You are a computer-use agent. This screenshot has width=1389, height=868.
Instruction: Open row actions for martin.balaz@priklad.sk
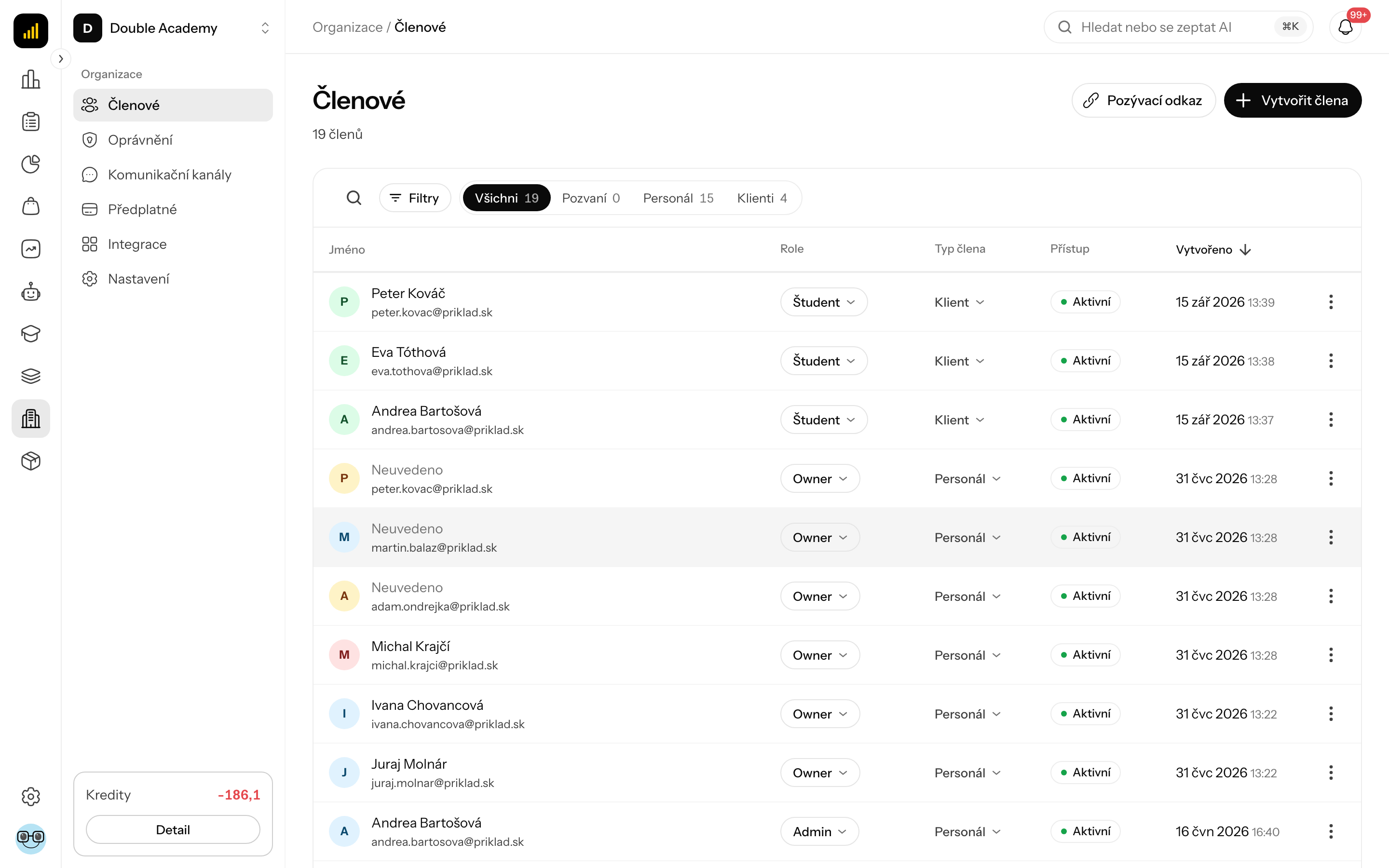pyautogui.click(x=1331, y=537)
